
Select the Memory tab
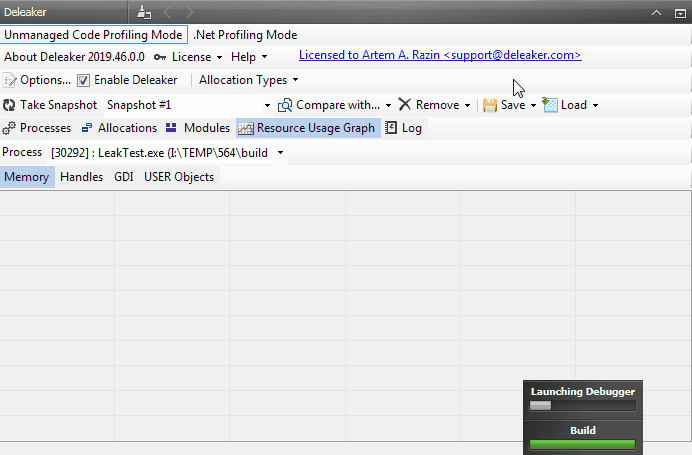27,177
